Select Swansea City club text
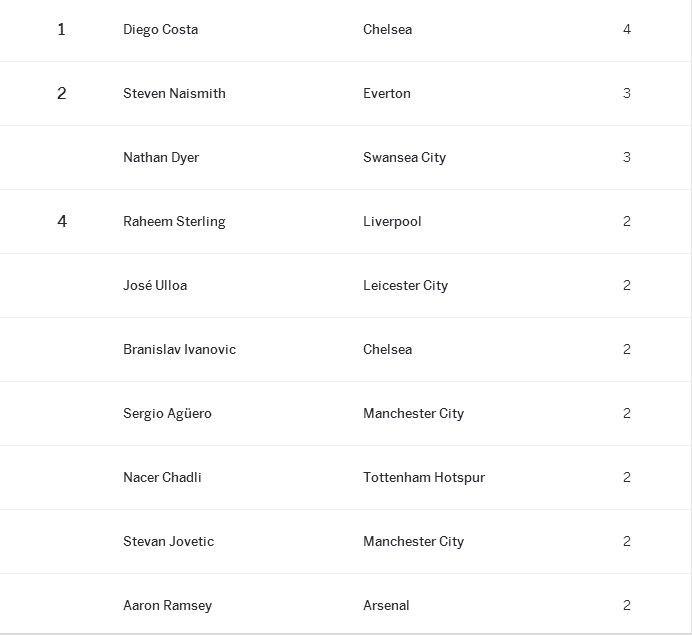Image resolution: width=692 pixels, height=635 pixels. 405,158
